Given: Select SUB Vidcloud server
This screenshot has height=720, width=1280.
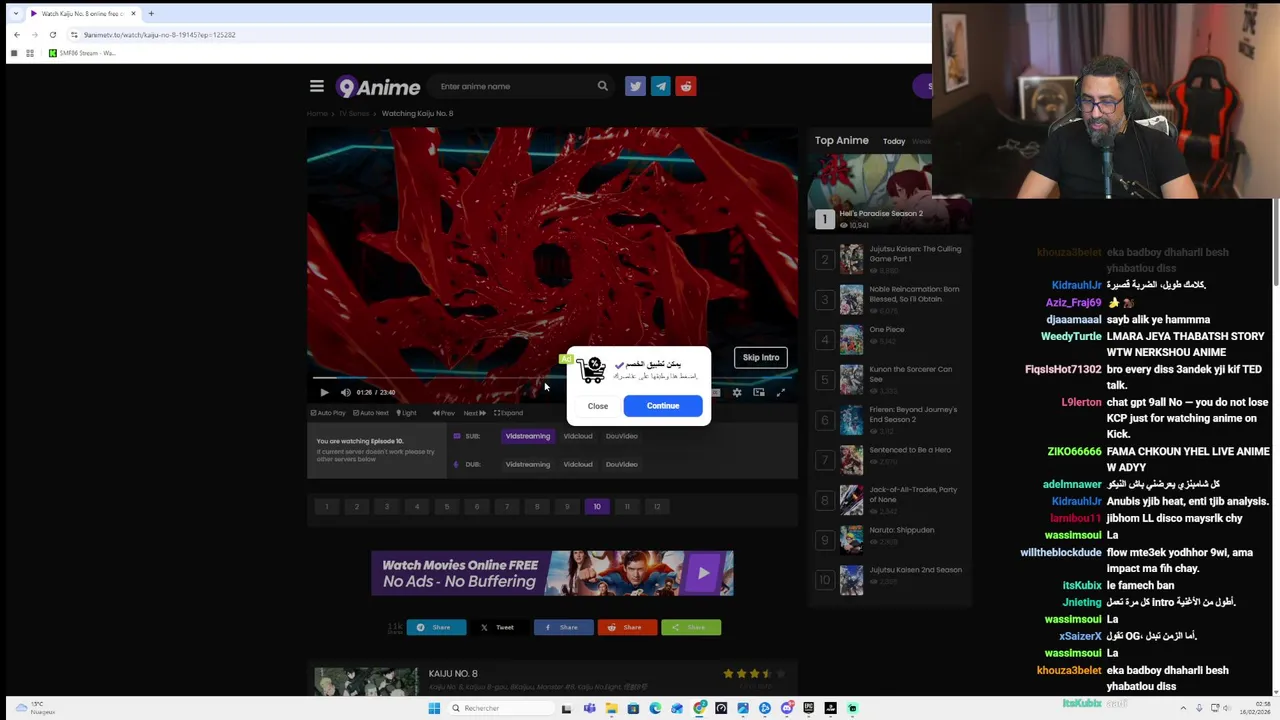Looking at the screenshot, I should click(578, 436).
